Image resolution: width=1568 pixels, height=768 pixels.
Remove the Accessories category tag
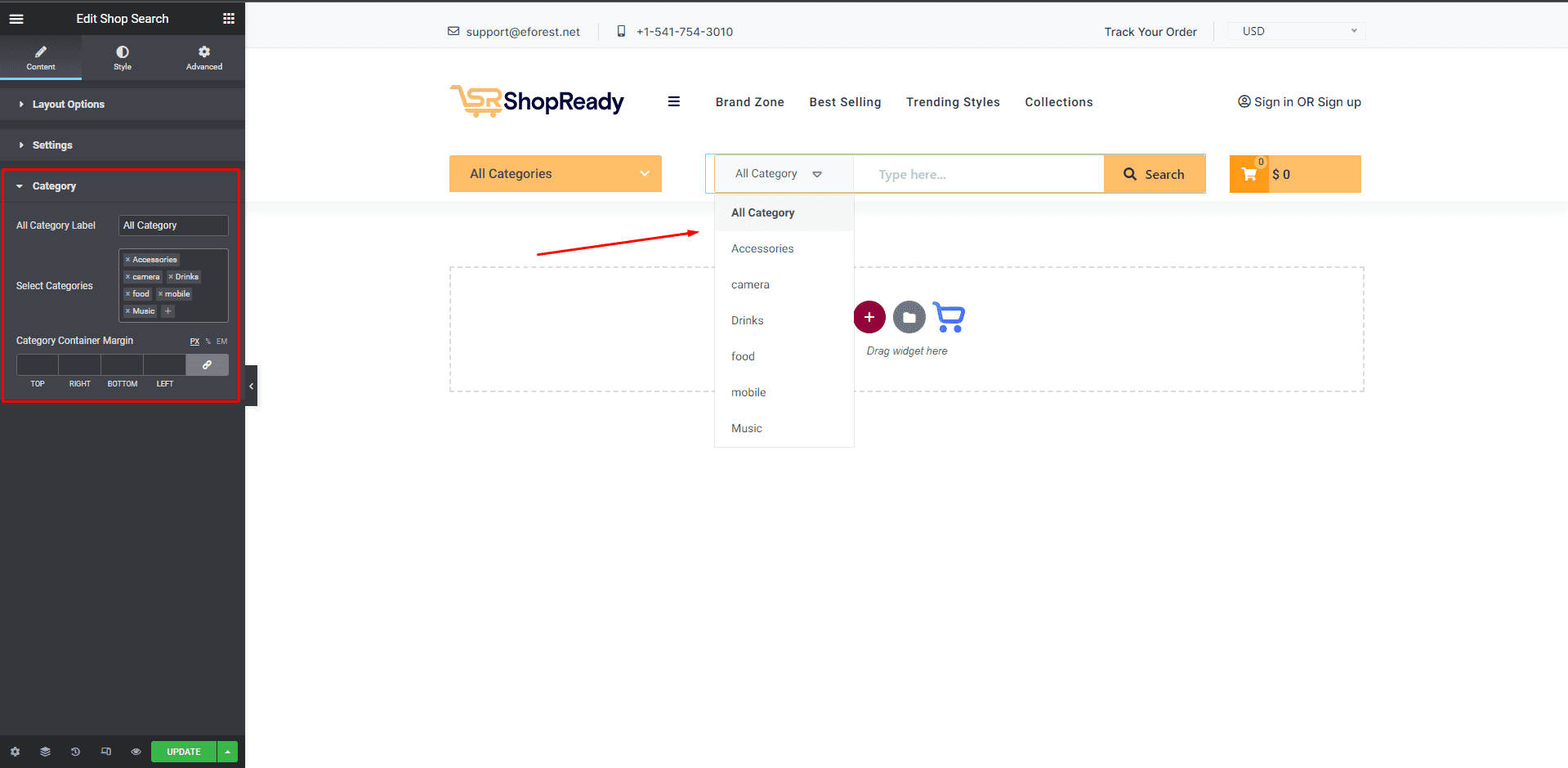tap(127, 260)
